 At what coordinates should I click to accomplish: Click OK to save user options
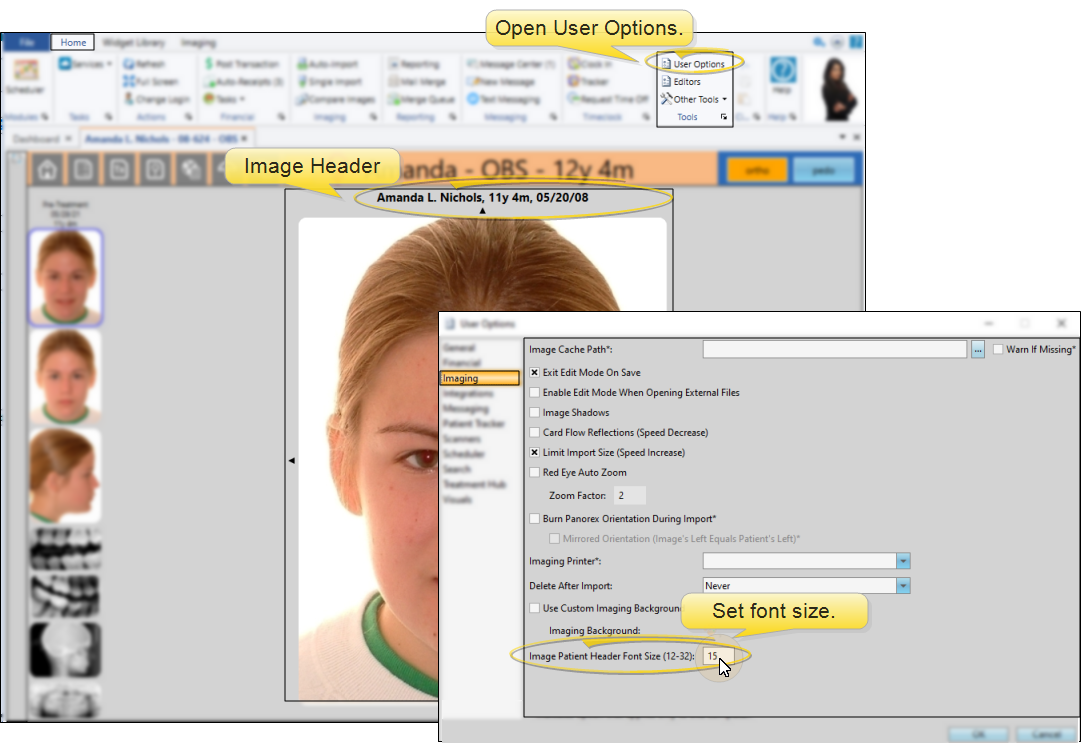(978, 733)
